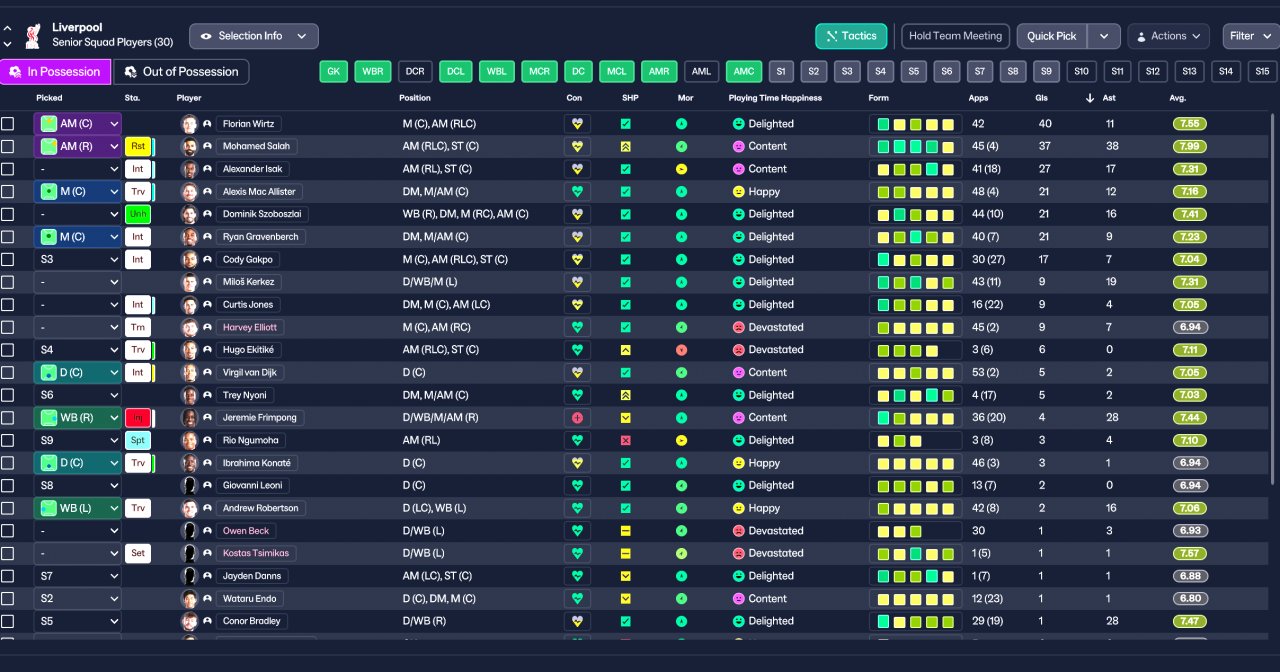Click Mohamed Salah's match sharpness icon
The image size is (1280, 672).
tap(626, 146)
